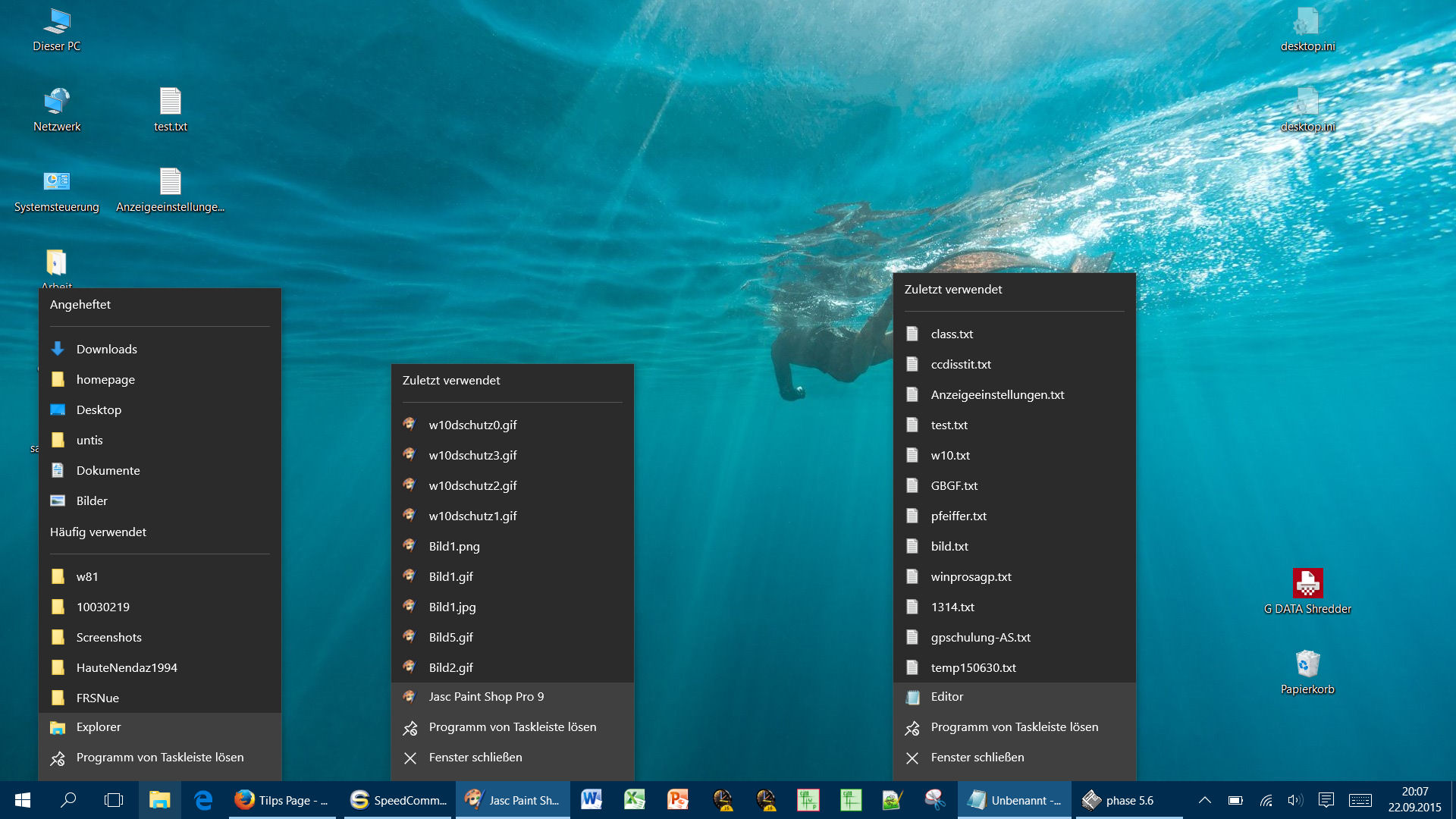1456x819 pixels.
Task: Select Downloads in pinned jump list
Action: 107,349
